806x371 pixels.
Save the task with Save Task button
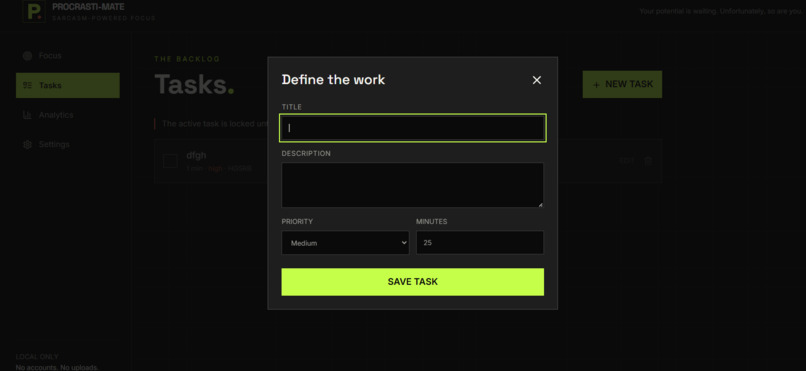click(x=412, y=282)
